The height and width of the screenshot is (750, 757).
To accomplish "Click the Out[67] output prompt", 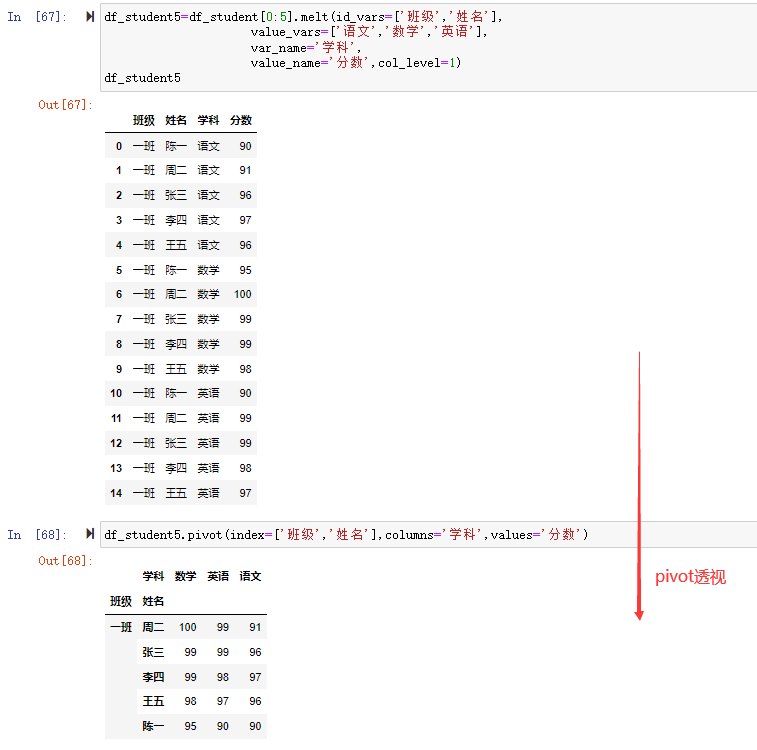I will tap(65, 105).
